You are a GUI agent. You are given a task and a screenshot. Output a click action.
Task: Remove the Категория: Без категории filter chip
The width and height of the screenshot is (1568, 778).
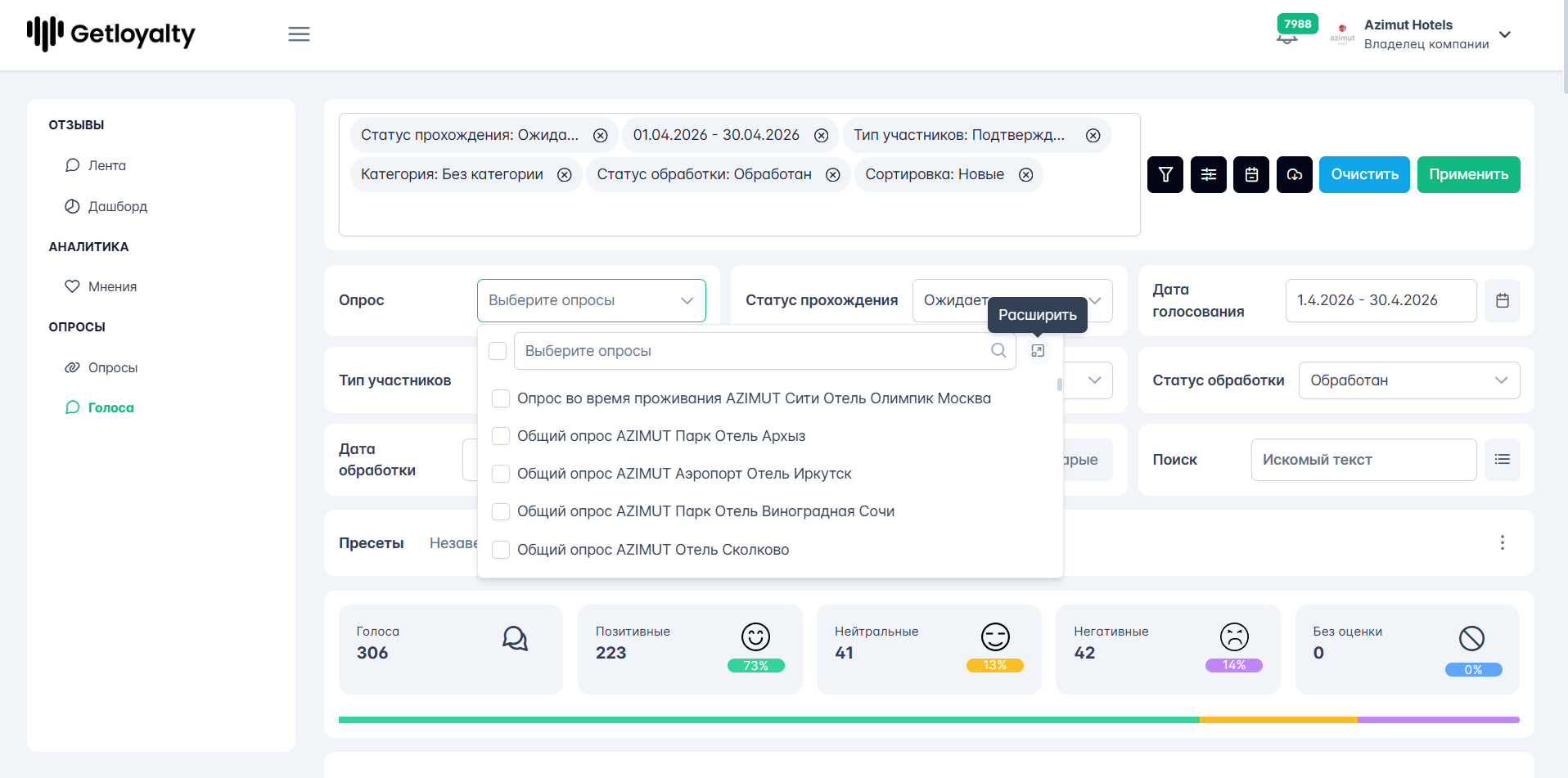(565, 175)
